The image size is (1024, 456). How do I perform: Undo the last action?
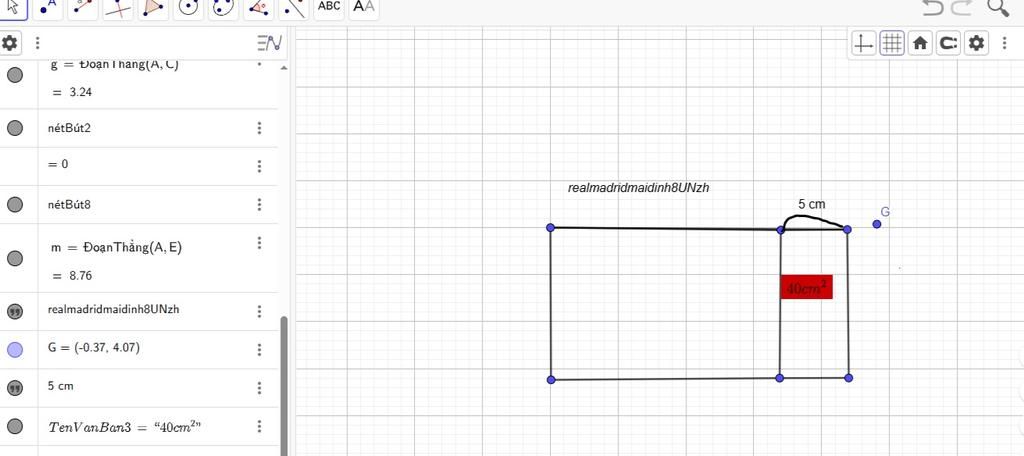[x=933, y=7]
